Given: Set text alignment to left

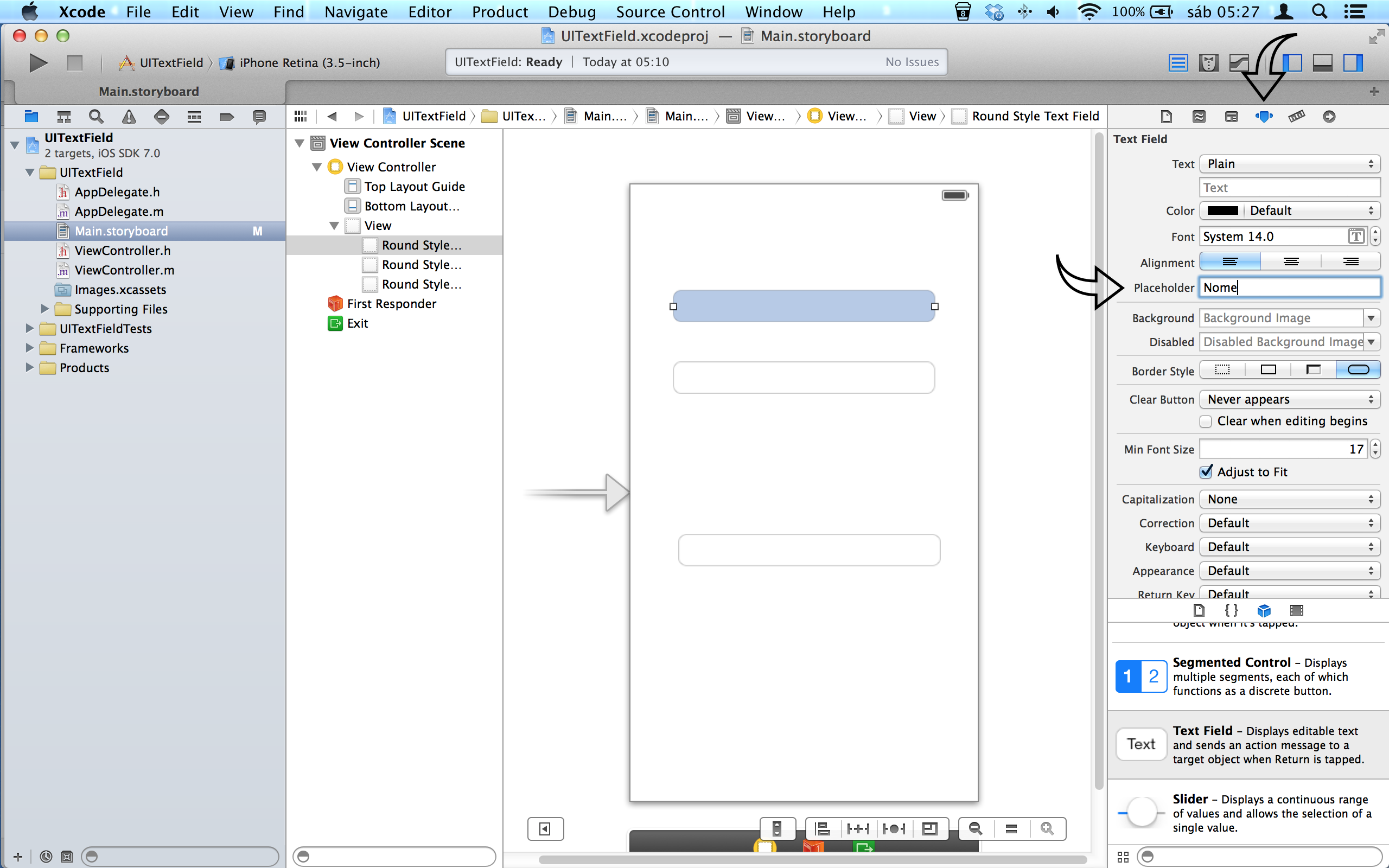Looking at the screenshot, I should coord(1229,262).
